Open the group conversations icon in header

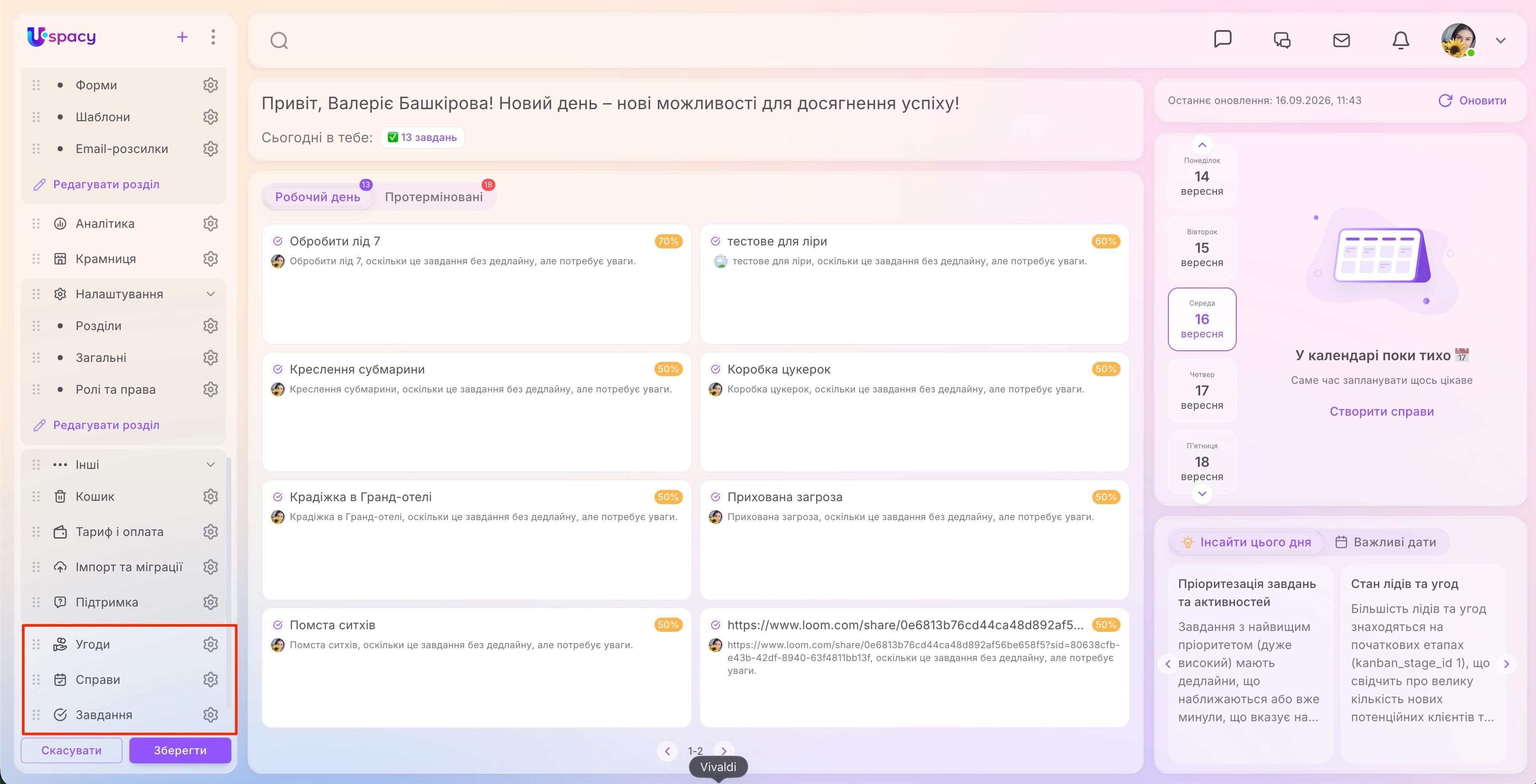[1282, 40]
